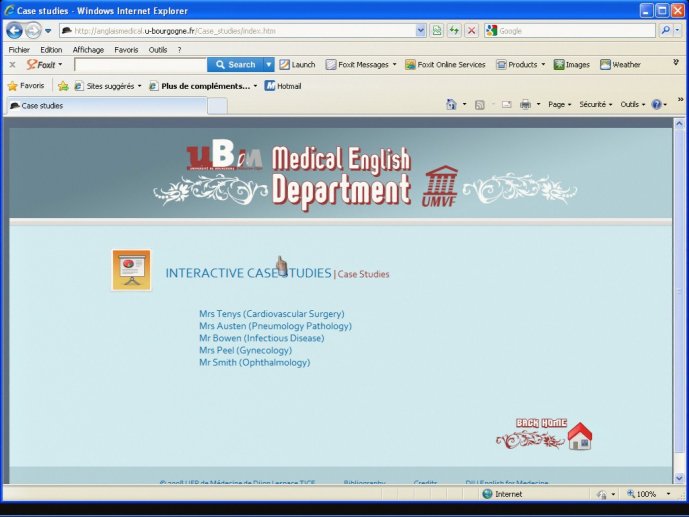
Task: Click the UB university logo
Action: pyautogui.click(x=225, y=155)
